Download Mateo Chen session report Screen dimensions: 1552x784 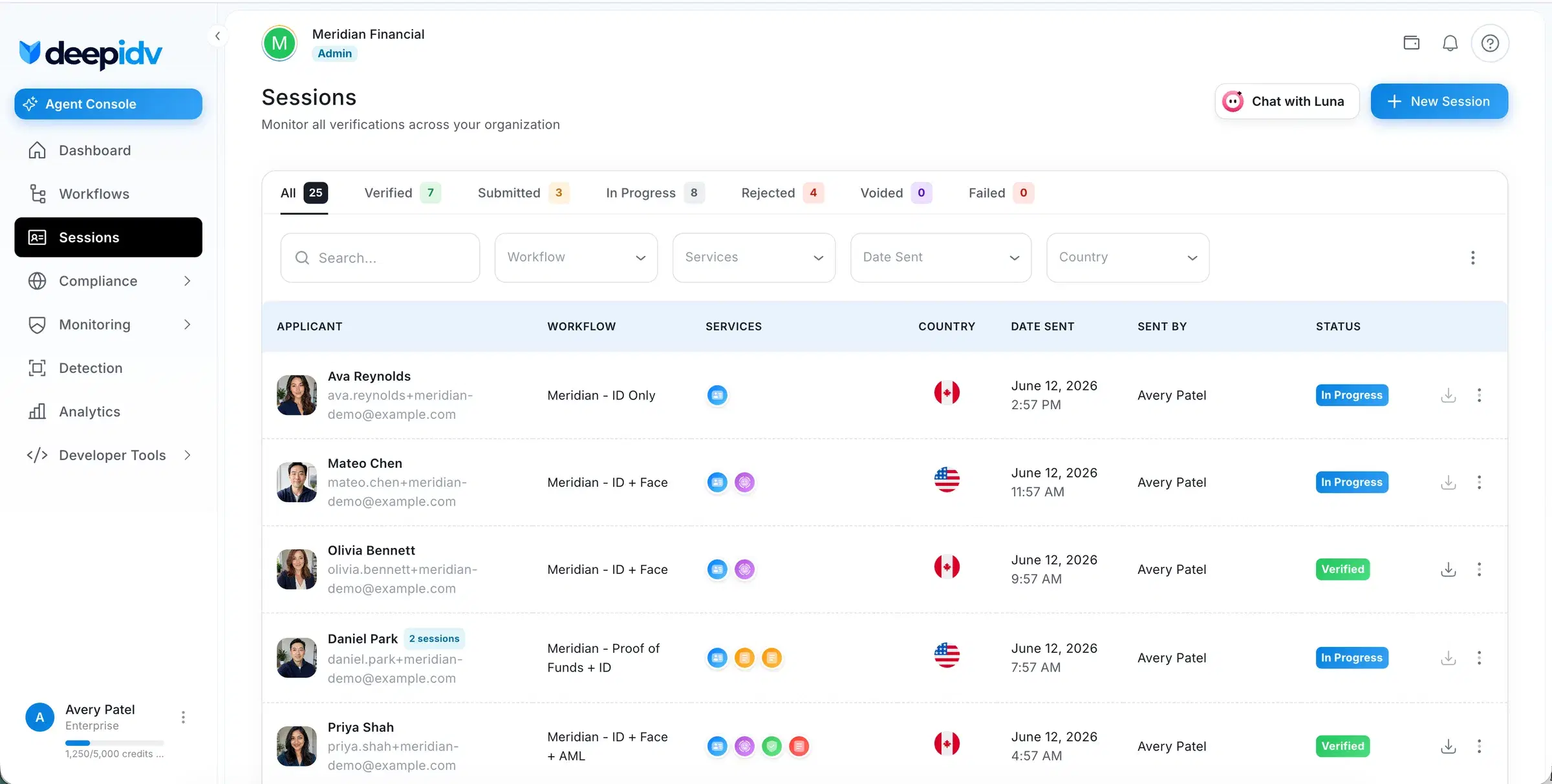pos(1449,482)
